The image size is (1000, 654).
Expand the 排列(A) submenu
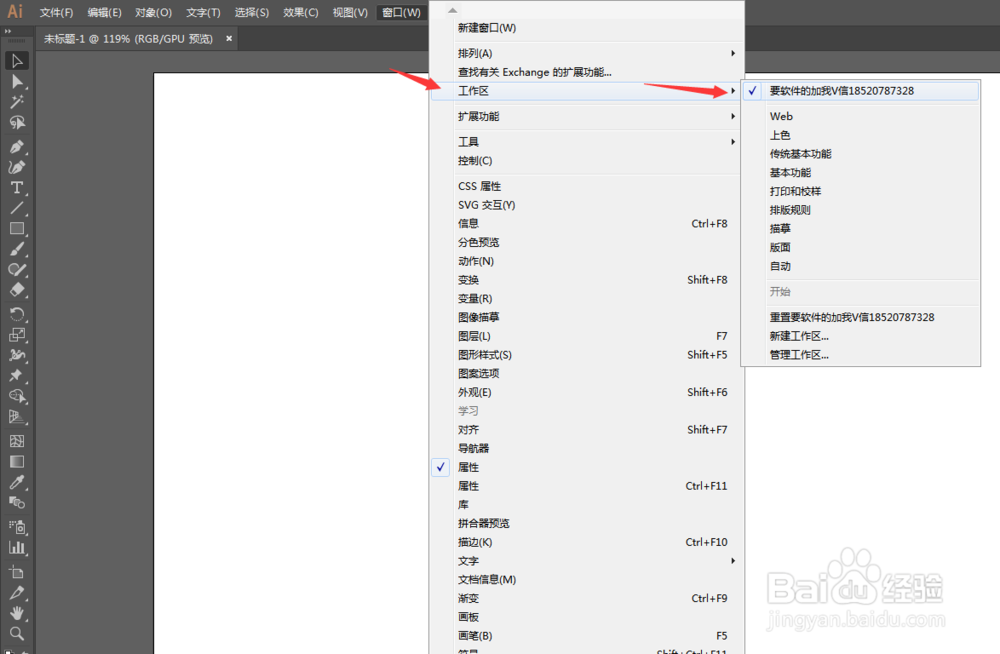pos(586,53)
